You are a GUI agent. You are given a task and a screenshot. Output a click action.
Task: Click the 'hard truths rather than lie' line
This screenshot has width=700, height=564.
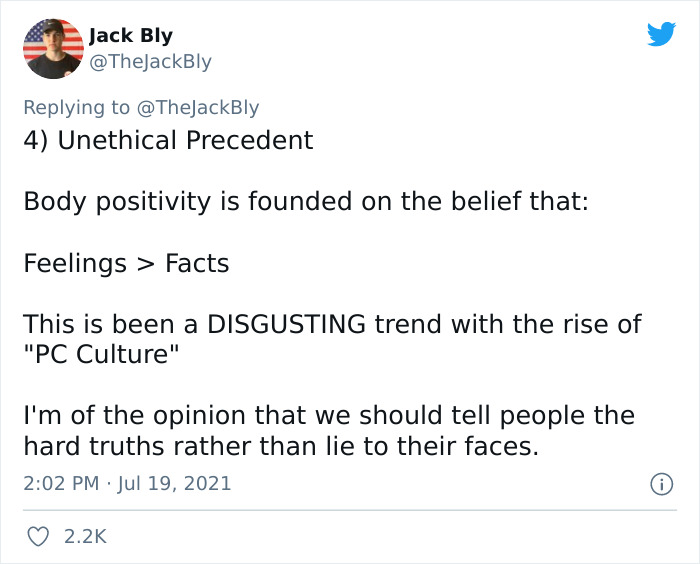[281, 447]
